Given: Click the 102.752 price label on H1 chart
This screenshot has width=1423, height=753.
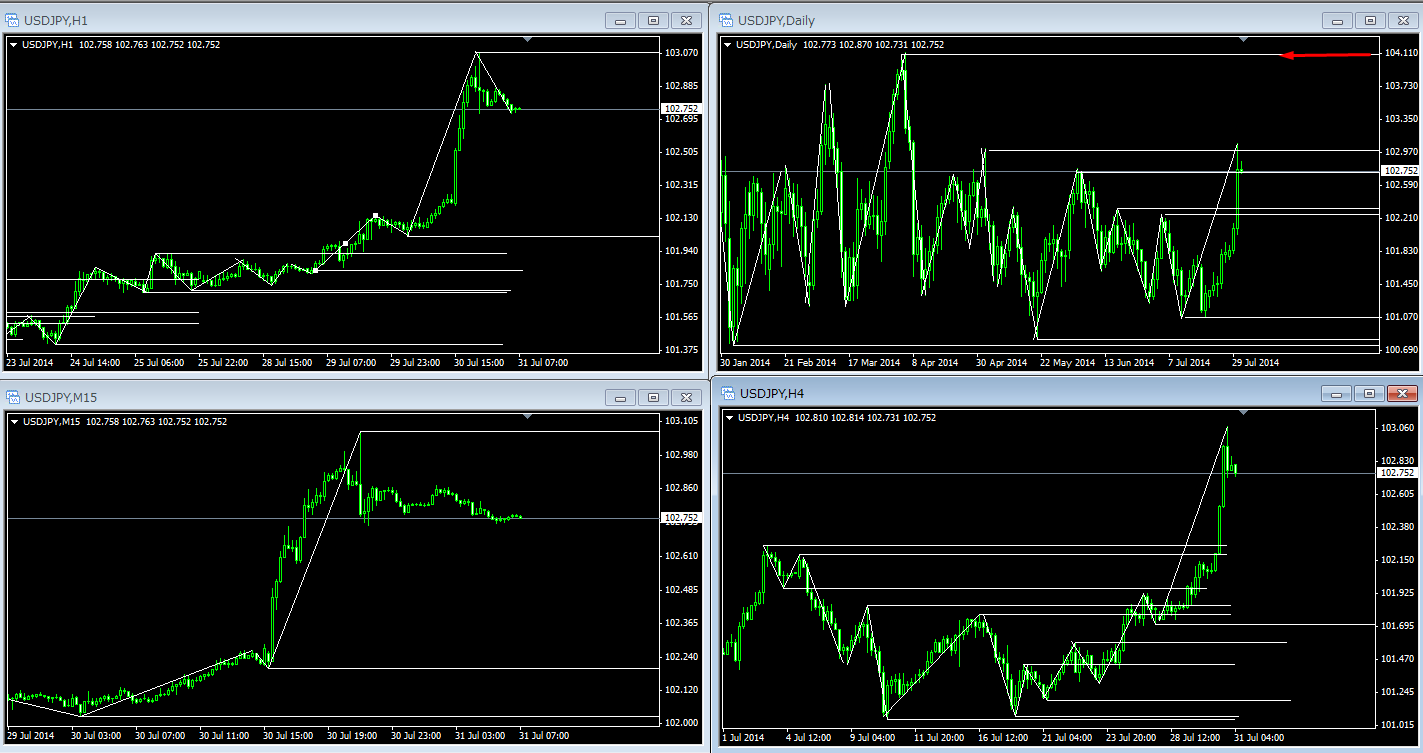Looking at the screenshot, I should pos(681,108).
